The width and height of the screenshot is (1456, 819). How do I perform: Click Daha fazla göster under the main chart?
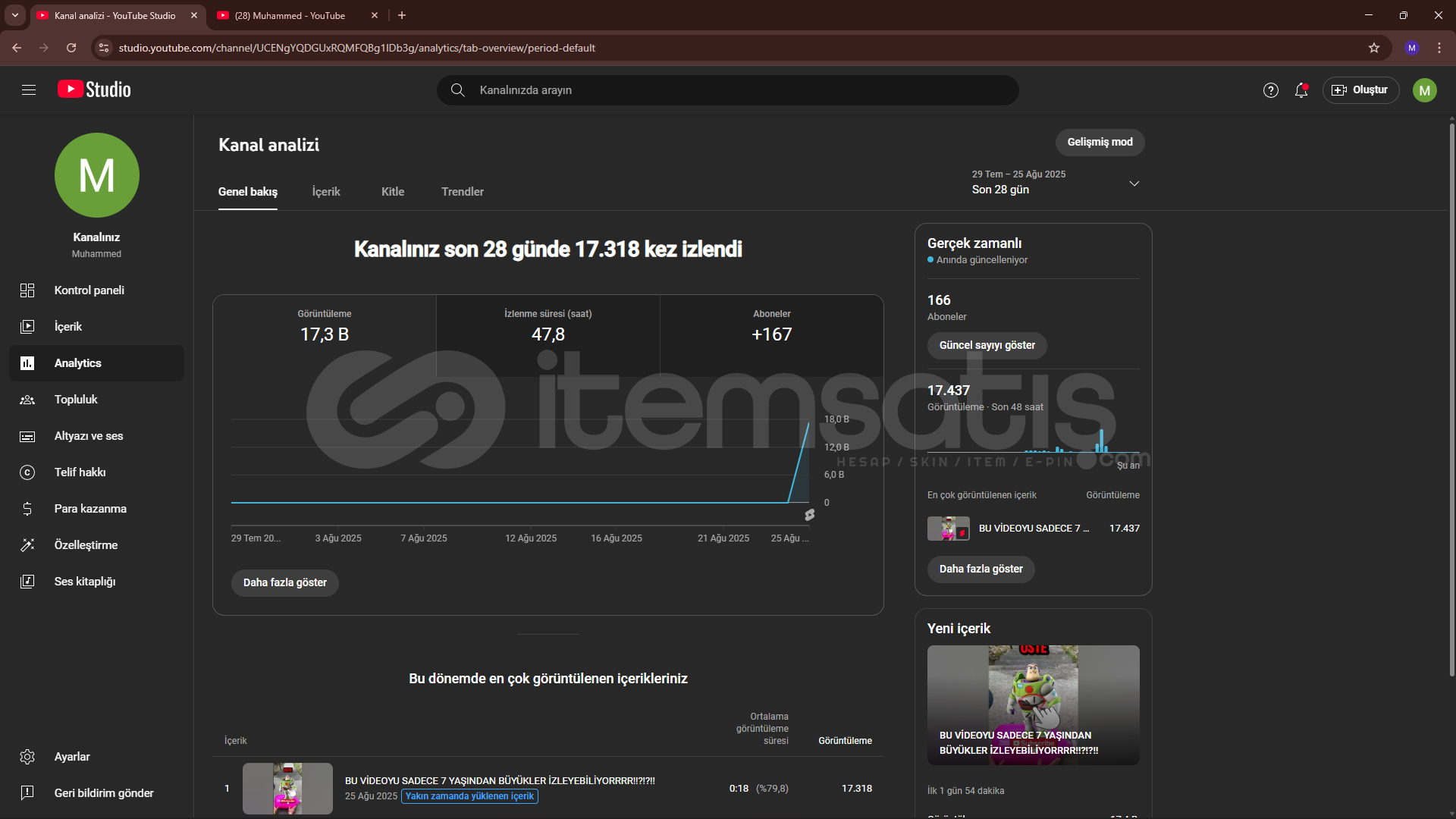(x=284, y=583)
